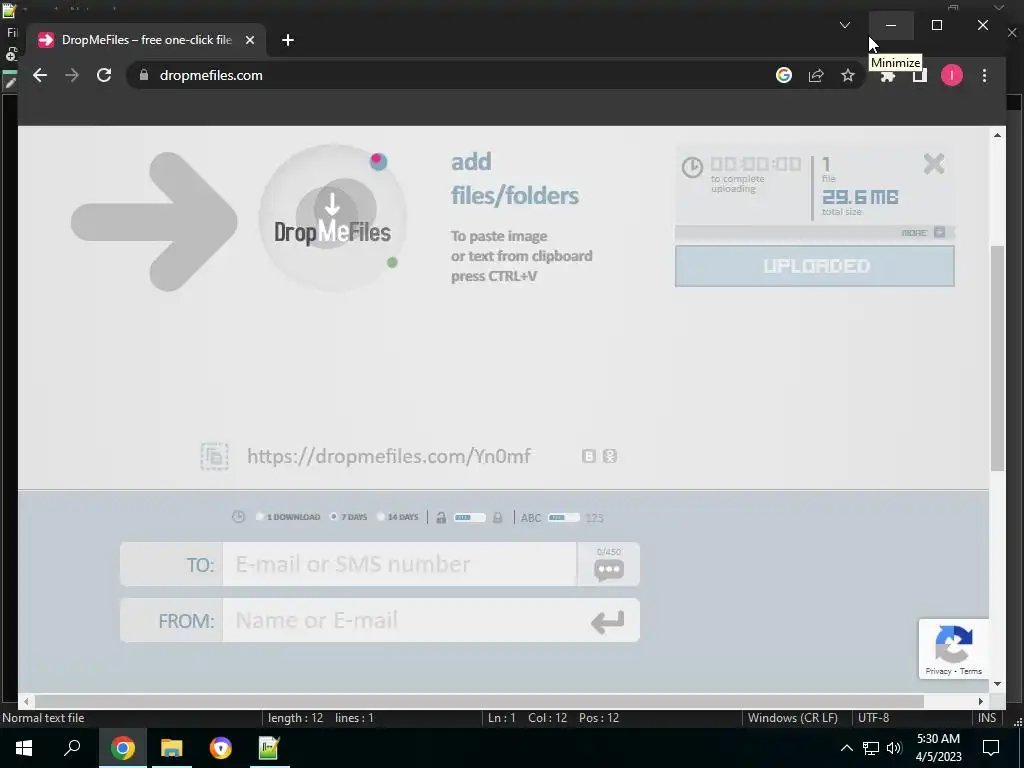Click the storage time clock icon
Screen dimensions: 1024x768
(238, 517)
